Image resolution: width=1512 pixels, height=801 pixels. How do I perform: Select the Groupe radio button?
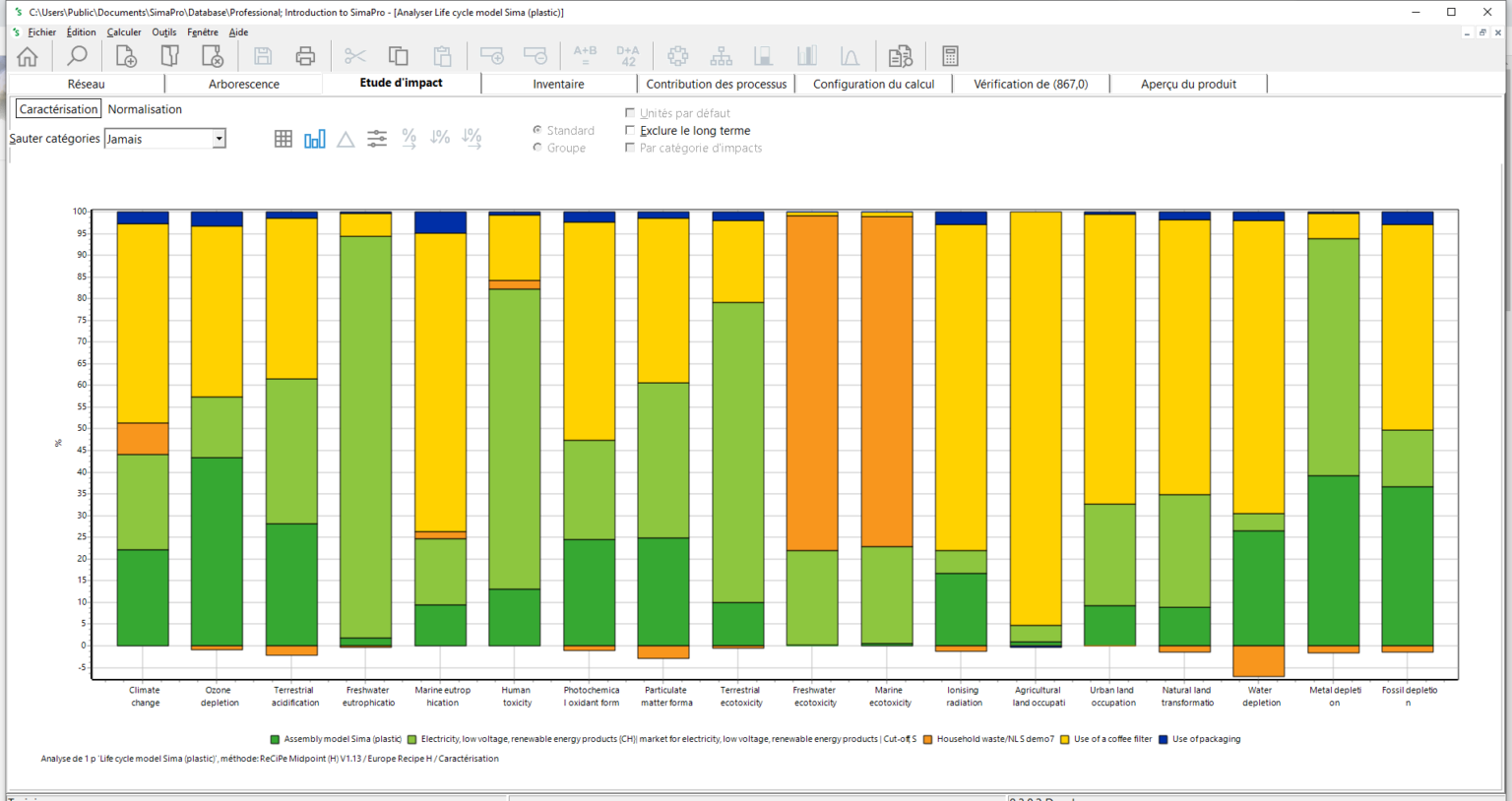click(537, 148)
